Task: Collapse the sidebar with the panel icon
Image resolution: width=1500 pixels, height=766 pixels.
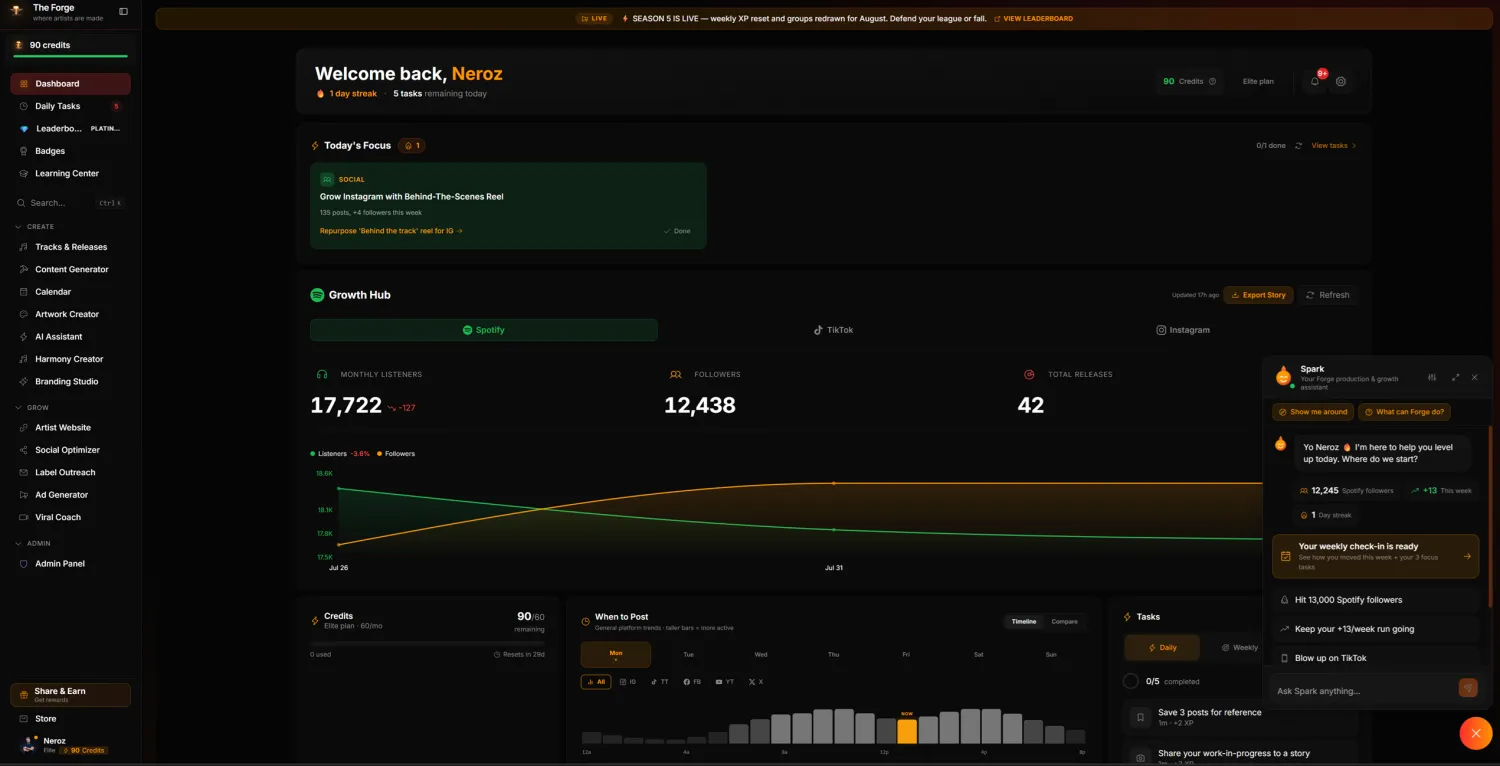Action: tap(123, 12)
